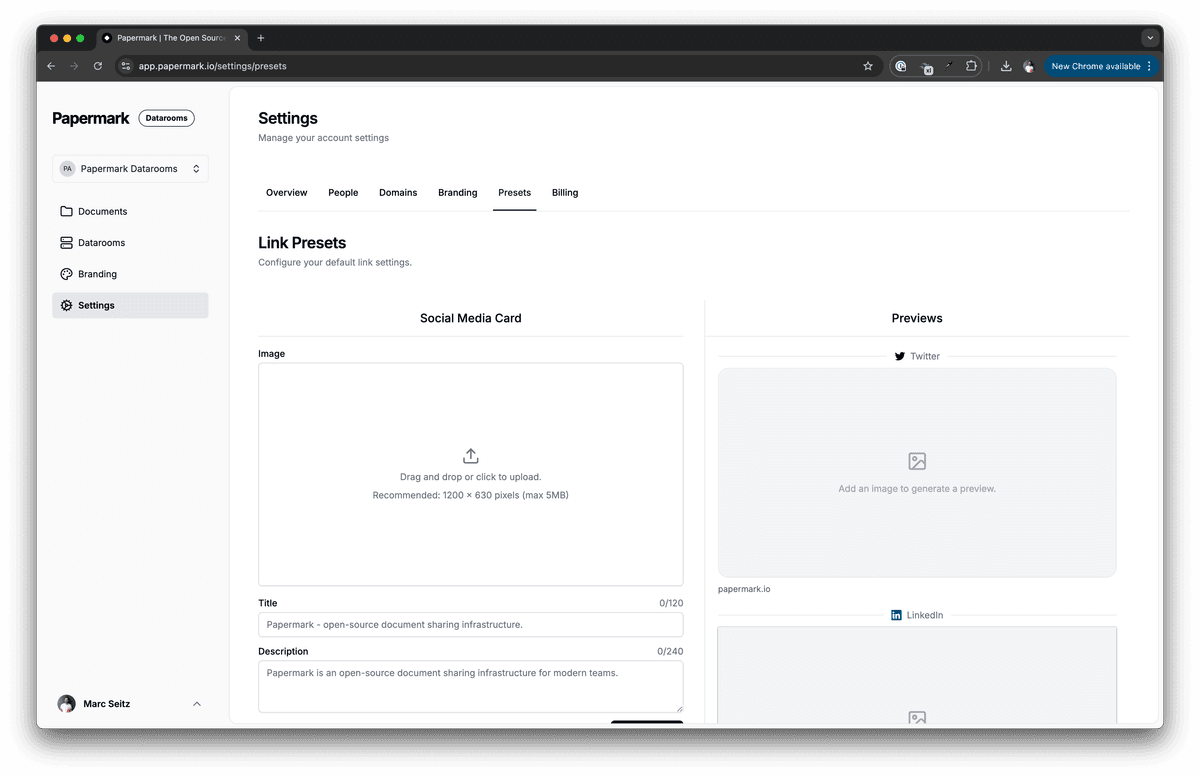1200x777 pixels.
Task: Click the Datarooms badge next to logo
Action: (x=166, y=118)
